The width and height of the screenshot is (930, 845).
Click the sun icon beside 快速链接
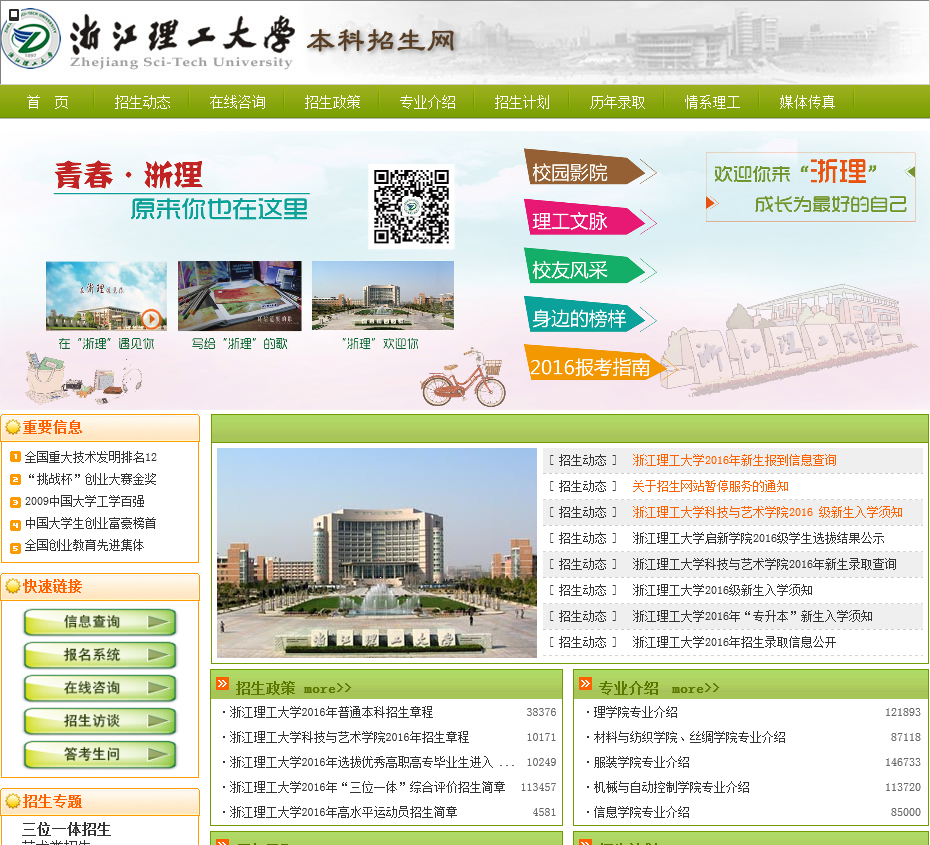pos(12,586)
